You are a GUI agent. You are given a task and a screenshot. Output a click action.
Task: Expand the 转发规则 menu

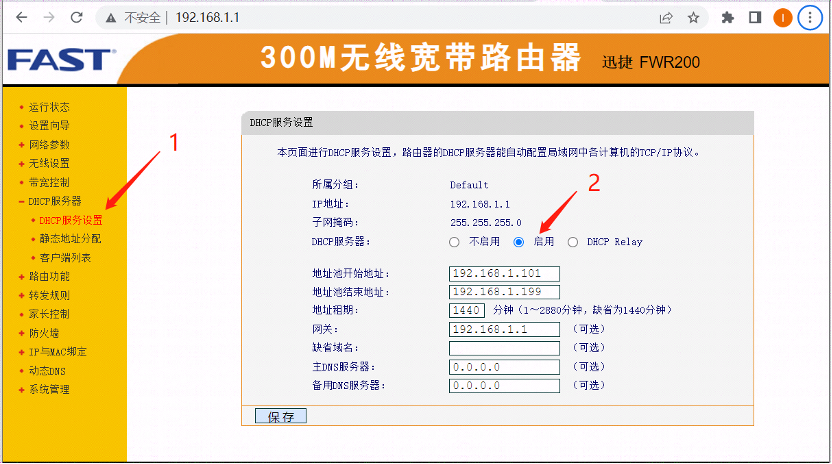click(x=49, y=295)
